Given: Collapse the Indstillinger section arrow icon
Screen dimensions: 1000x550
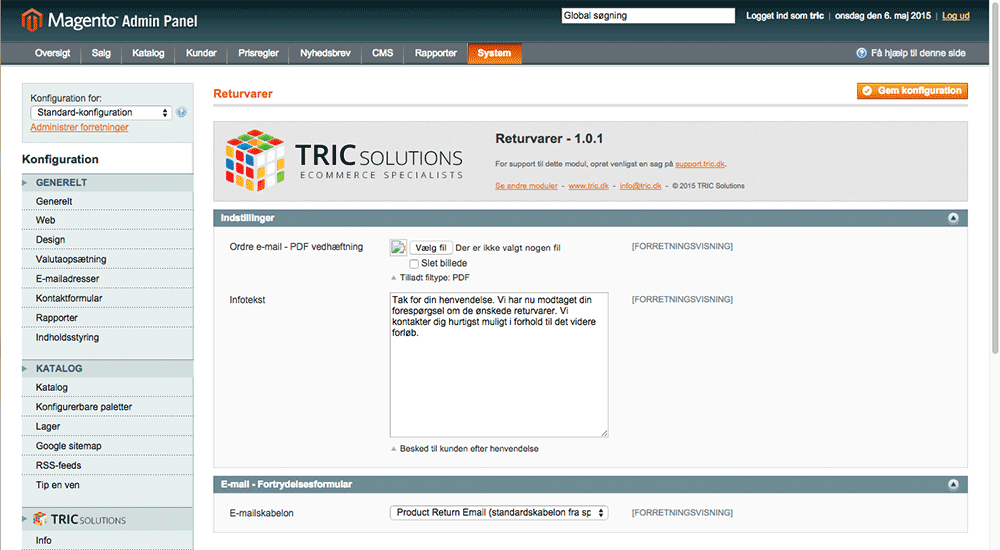Looking at the screenshot, I should click(x=953, y=217).
